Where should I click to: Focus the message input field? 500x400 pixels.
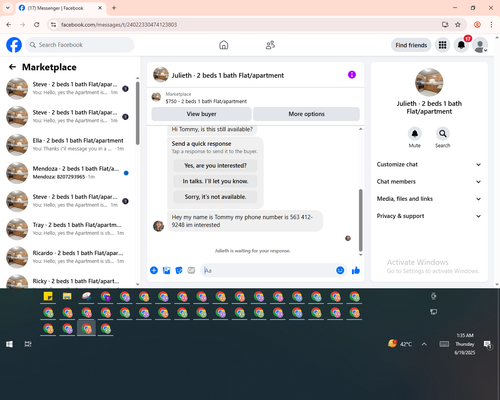268,270
